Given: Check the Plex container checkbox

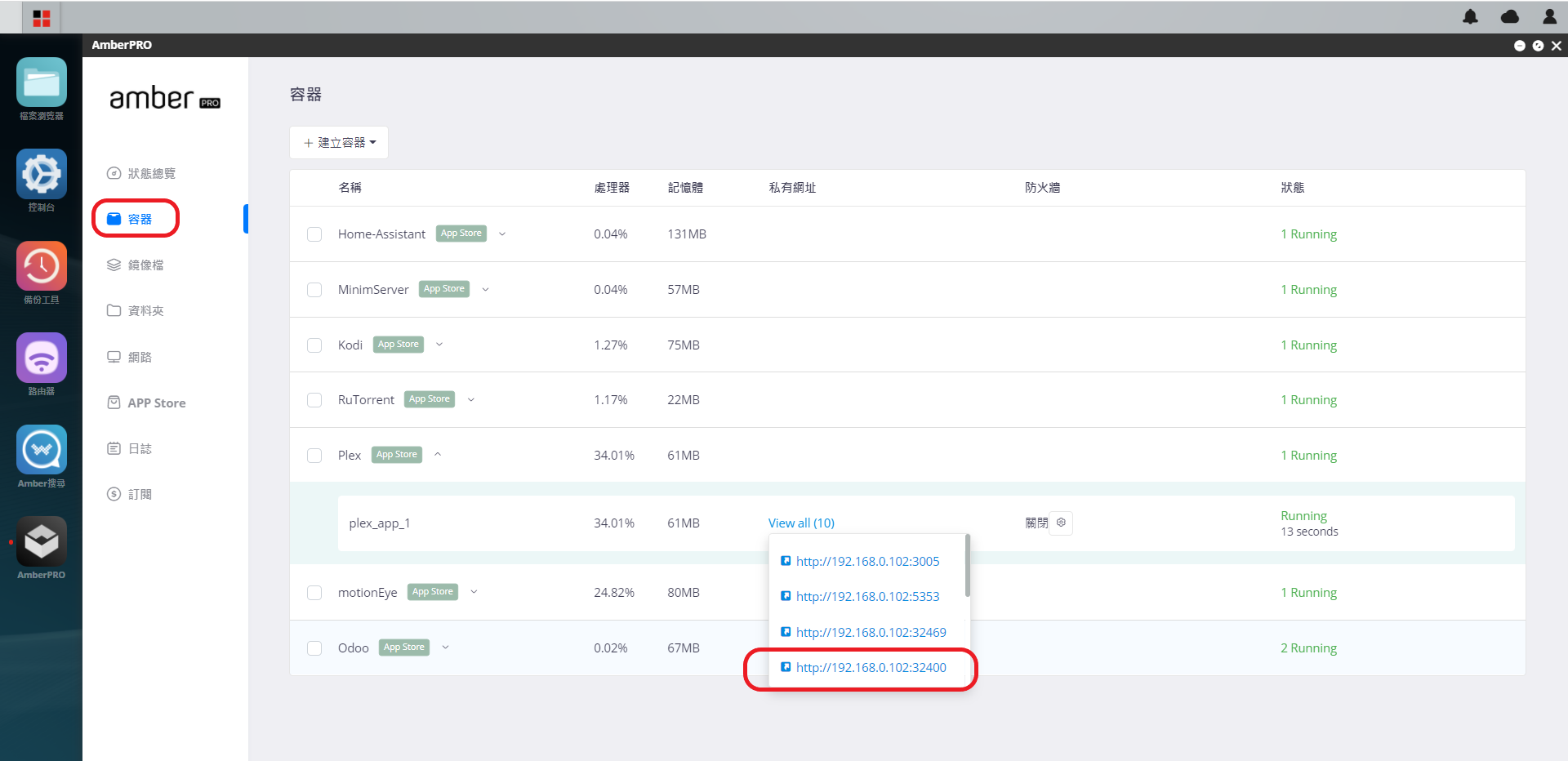Looking at the screenshot, I should pyautogui.click(x=314, y=456).
